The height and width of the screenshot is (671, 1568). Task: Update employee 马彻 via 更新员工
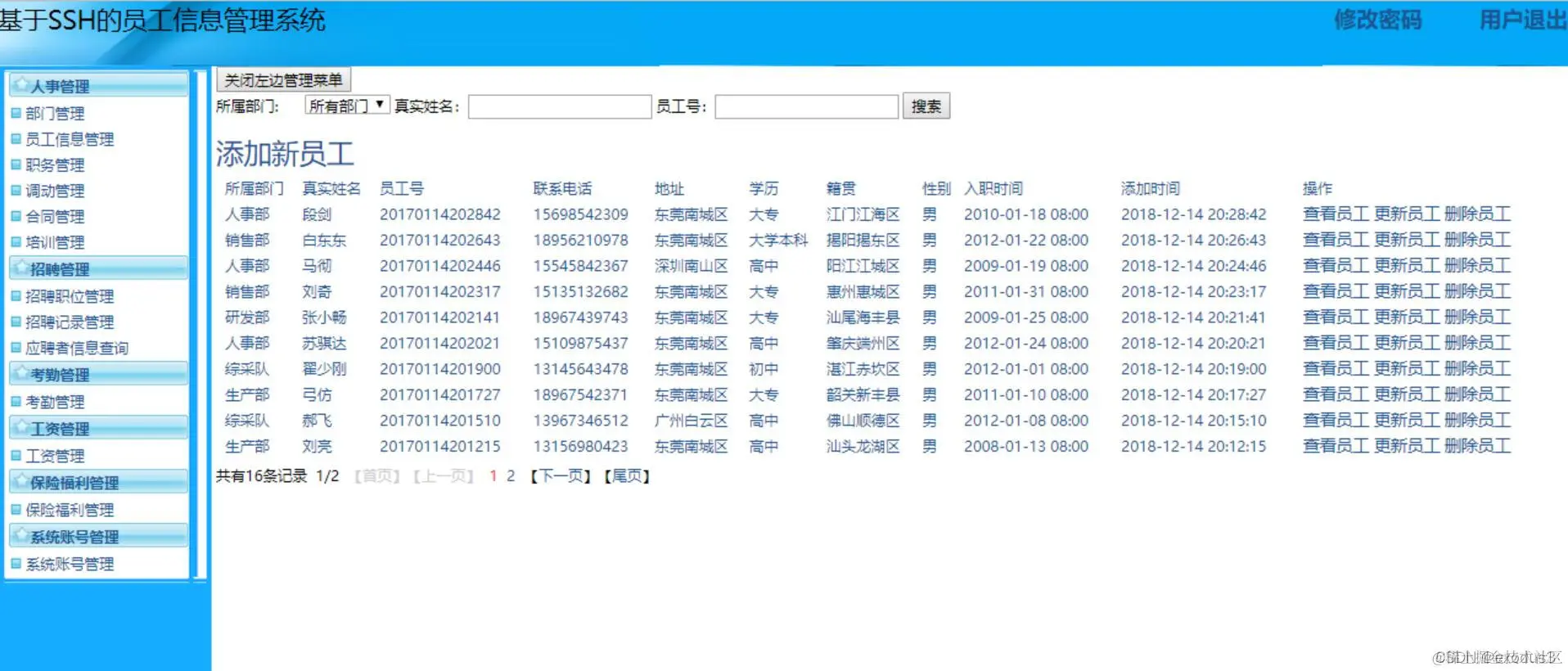[x=1407, y=266]
